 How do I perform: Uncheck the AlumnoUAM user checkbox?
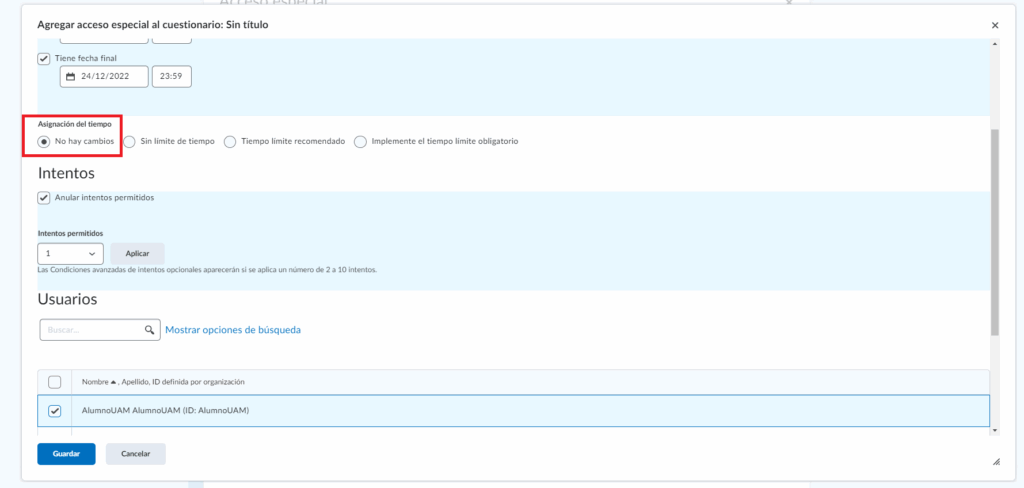[55, 410]
